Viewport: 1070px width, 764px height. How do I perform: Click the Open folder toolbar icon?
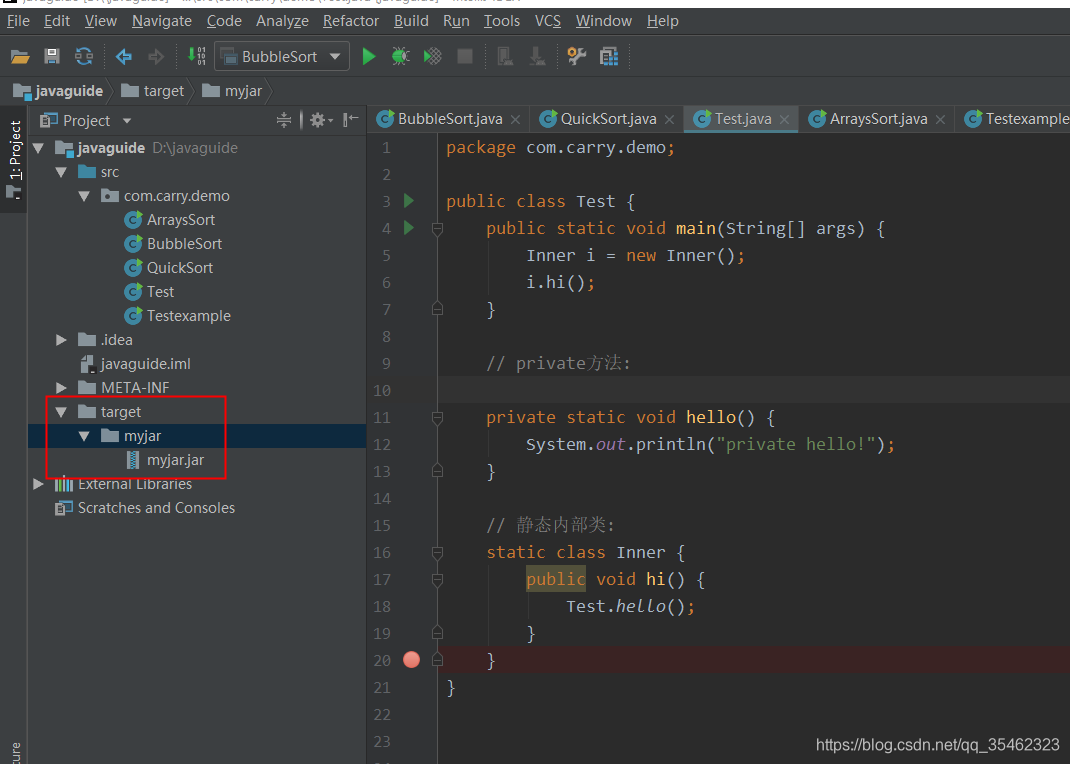[20, 56]
